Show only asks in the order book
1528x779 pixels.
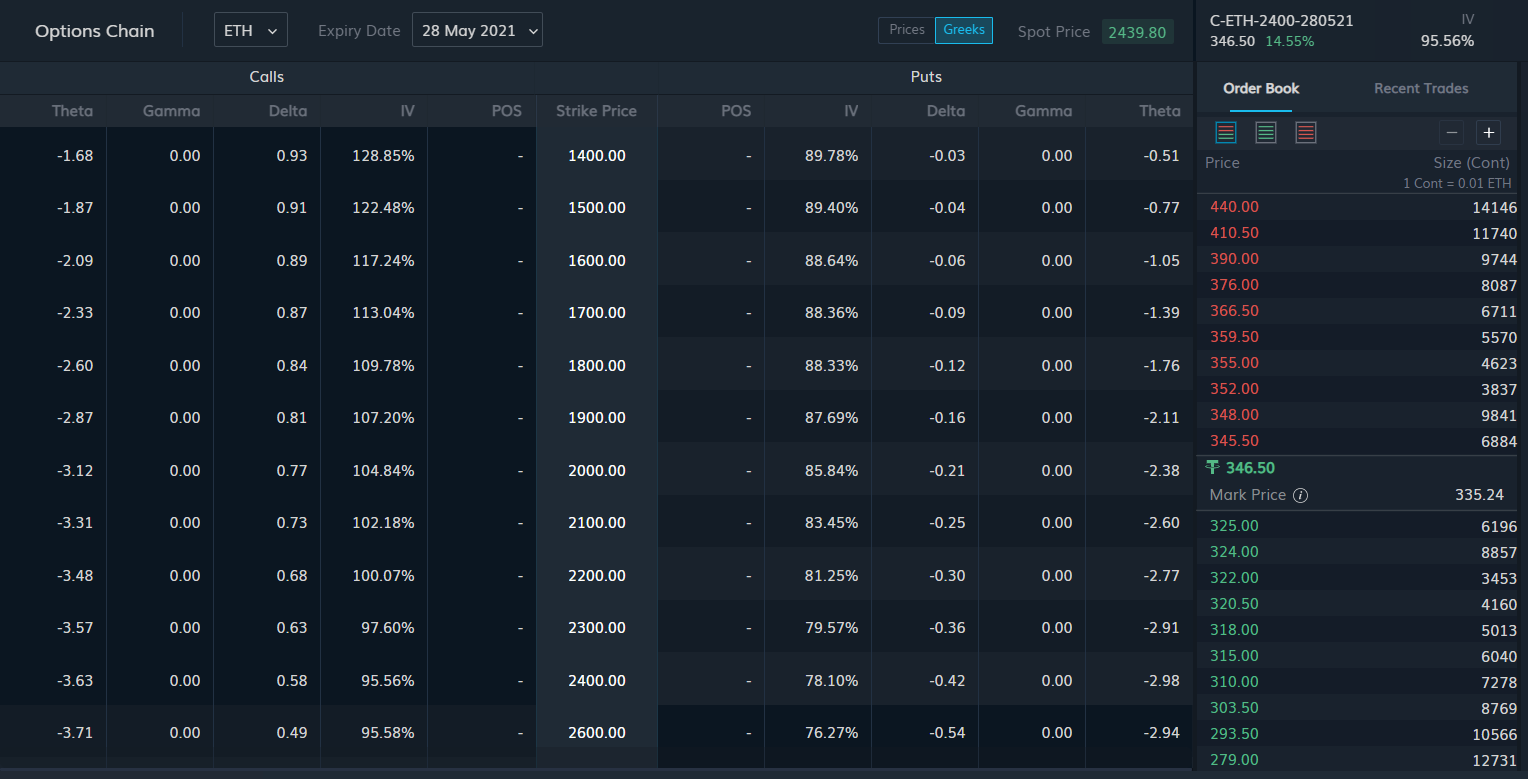pos(1306,131)
